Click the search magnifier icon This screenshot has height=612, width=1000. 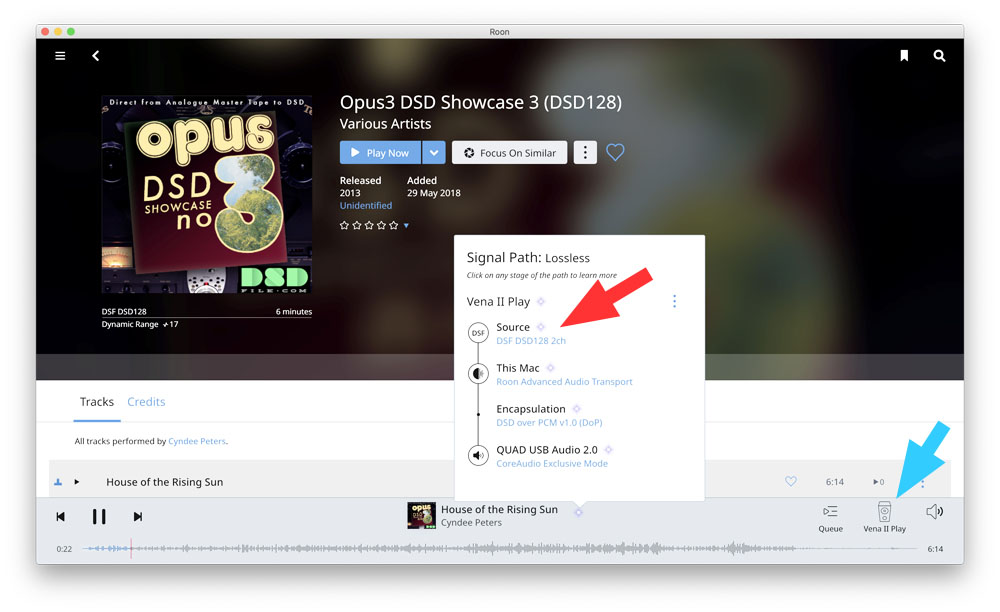pos(940,56)
